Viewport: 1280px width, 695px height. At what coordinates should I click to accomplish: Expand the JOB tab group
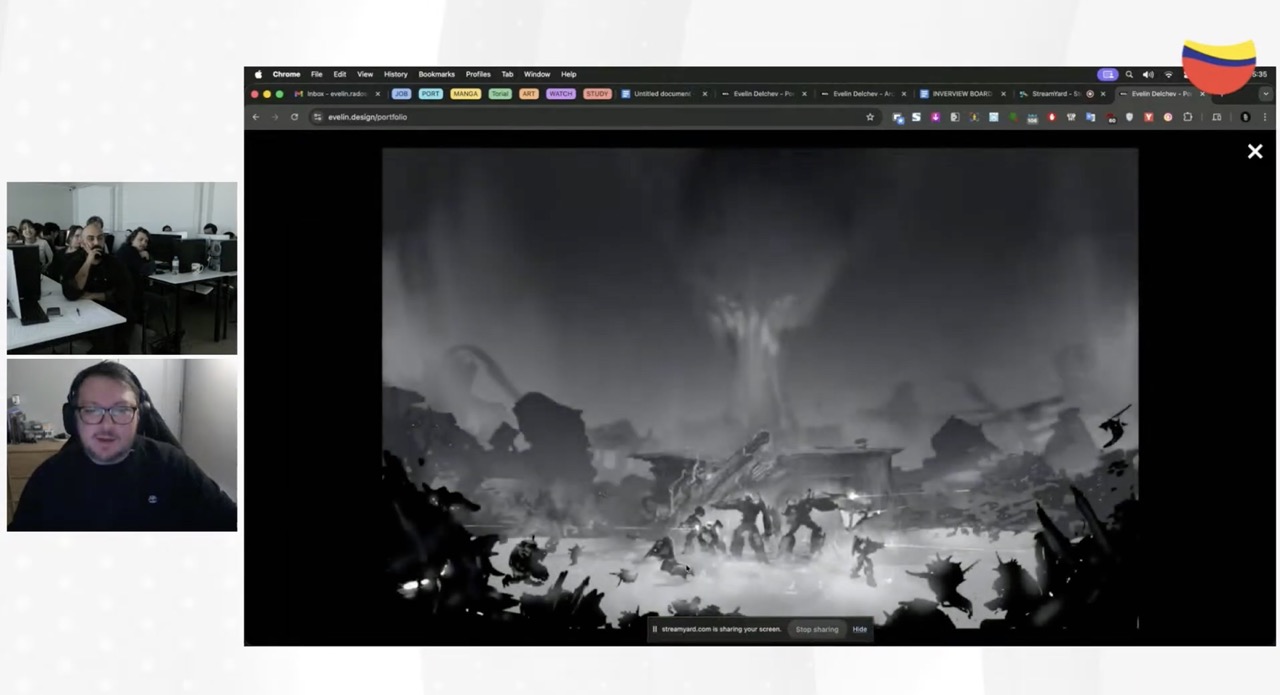click(x=401, y=94)
